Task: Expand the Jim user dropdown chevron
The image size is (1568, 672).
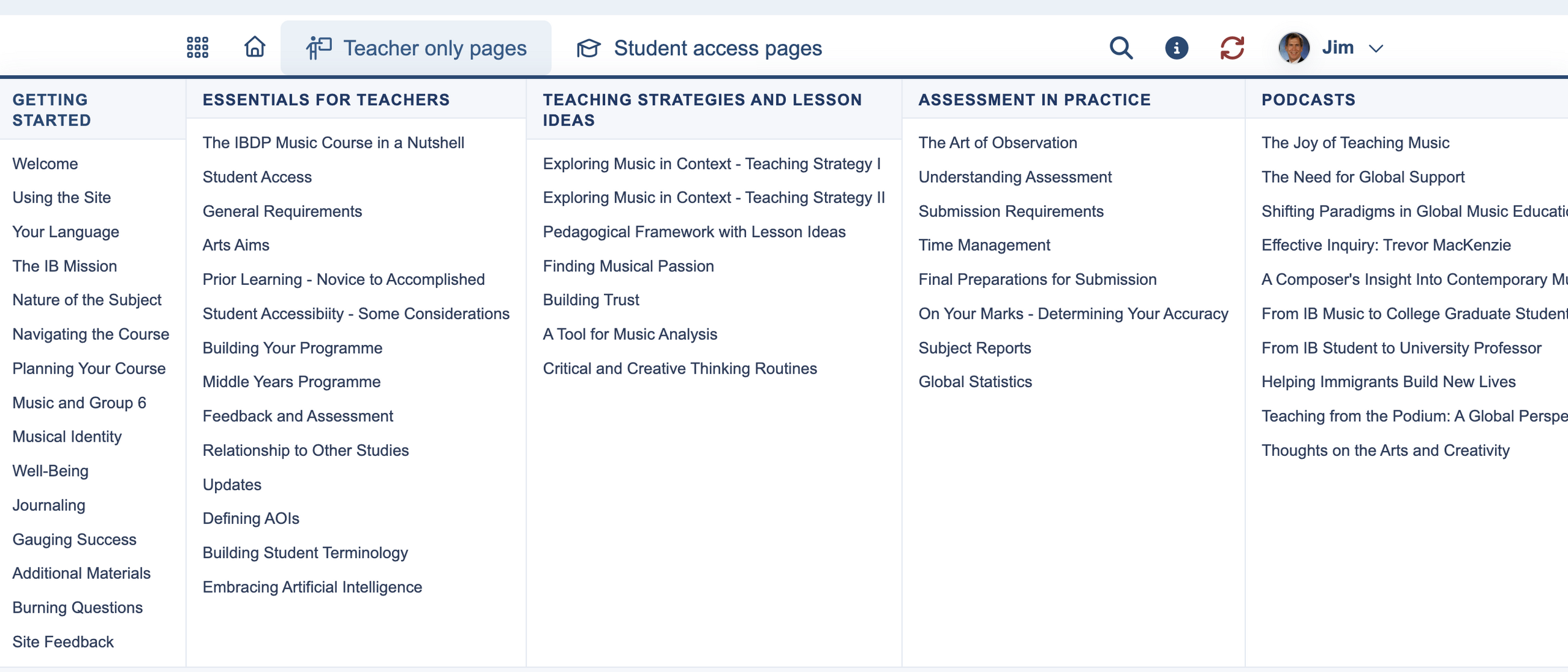Action: pyautogui.click(x=1376, y=48)
